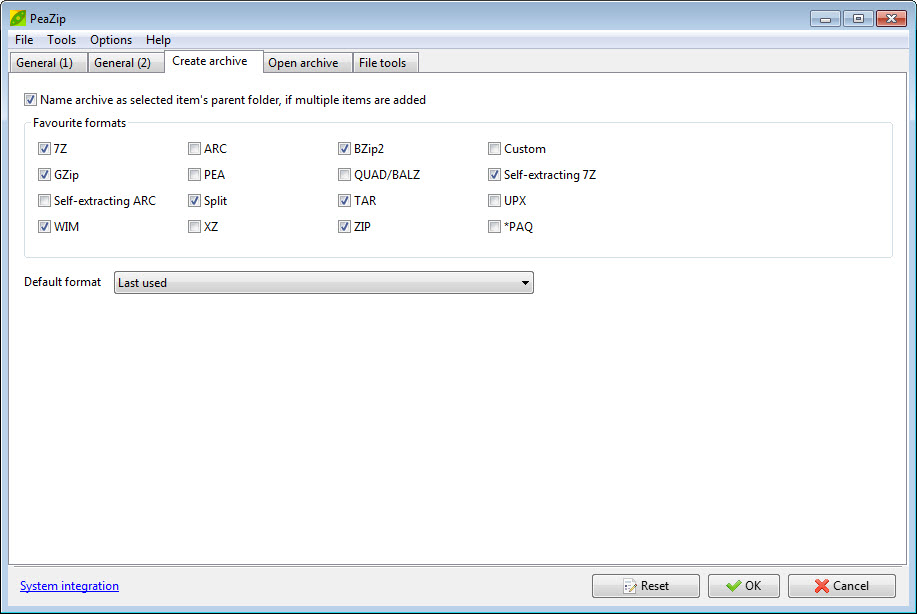Enable the Self-extracting ARC checkbox
917x614 pixels.
coord(44,201)
